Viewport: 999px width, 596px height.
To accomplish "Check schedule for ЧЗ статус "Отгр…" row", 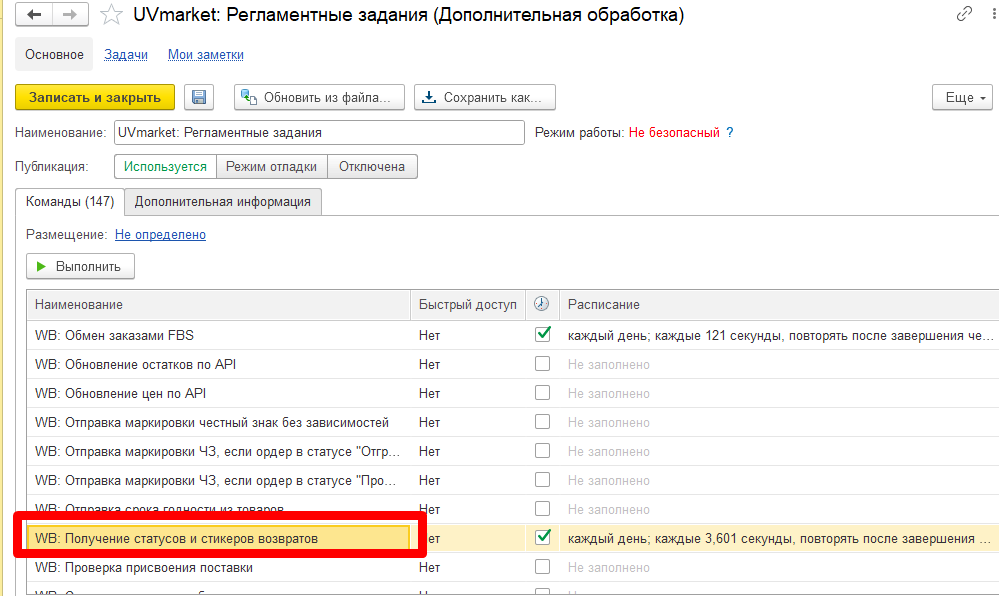I will pos(542,451).
